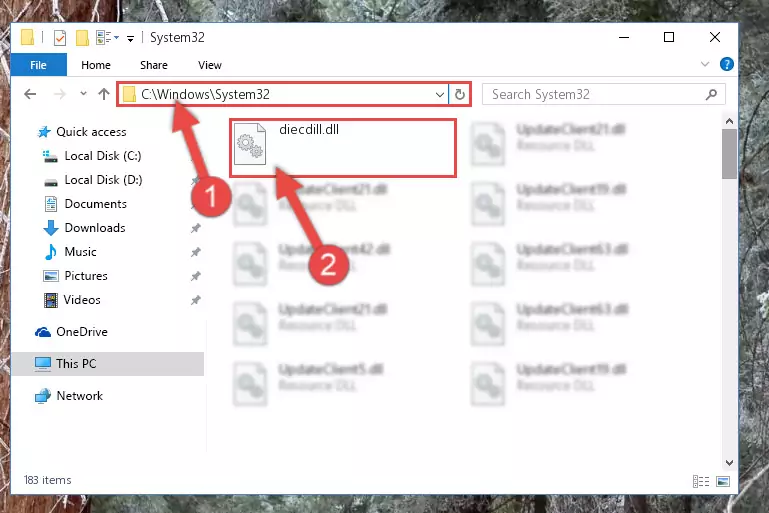The image size is (769, 513).
Task: Click the vertical scrollbar thumb
Action: [729, 154]
